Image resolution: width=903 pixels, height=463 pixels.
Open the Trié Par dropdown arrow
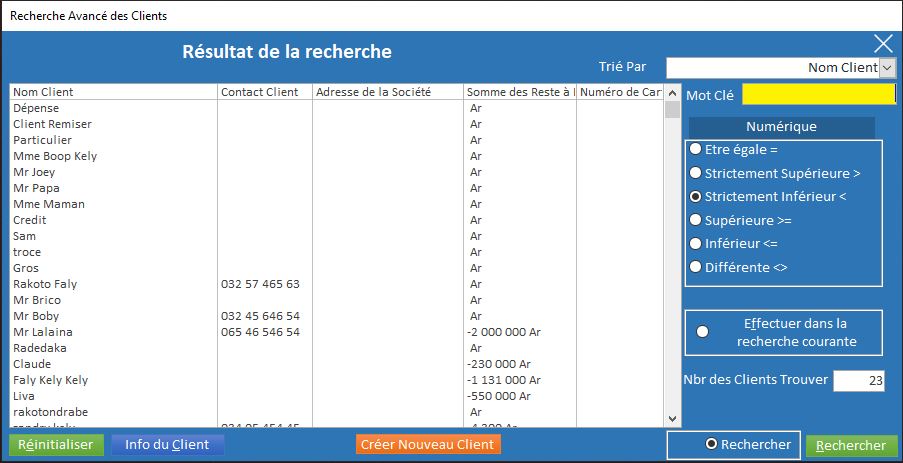pyautogui.click(x=887, y=67)
